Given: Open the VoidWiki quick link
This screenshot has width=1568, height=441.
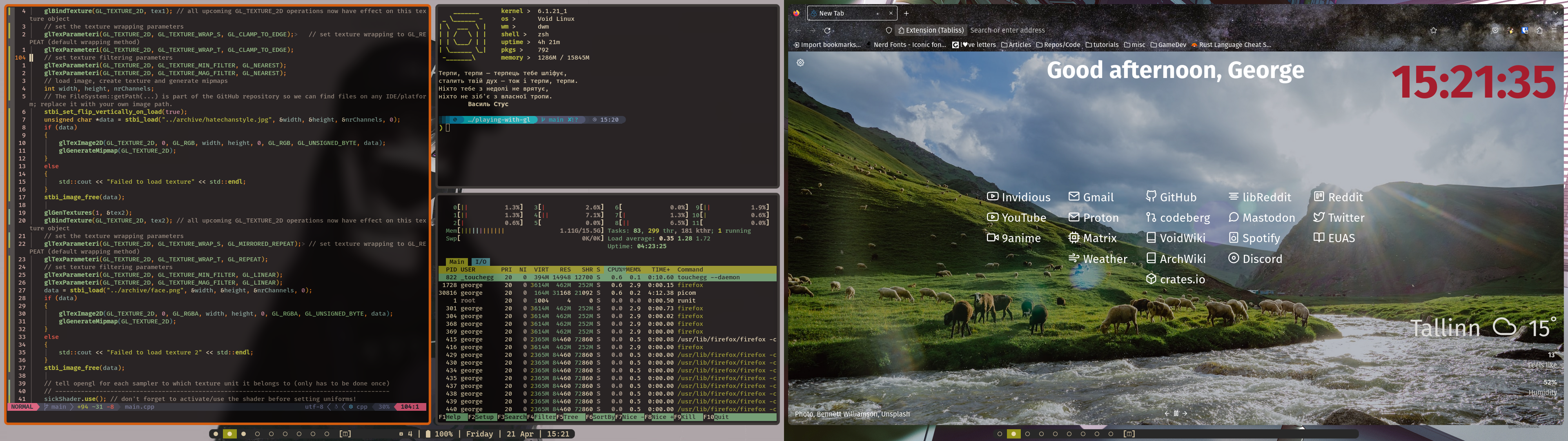Looking at the screenshot, I should pyautogui.click(x=1176, y=238).
